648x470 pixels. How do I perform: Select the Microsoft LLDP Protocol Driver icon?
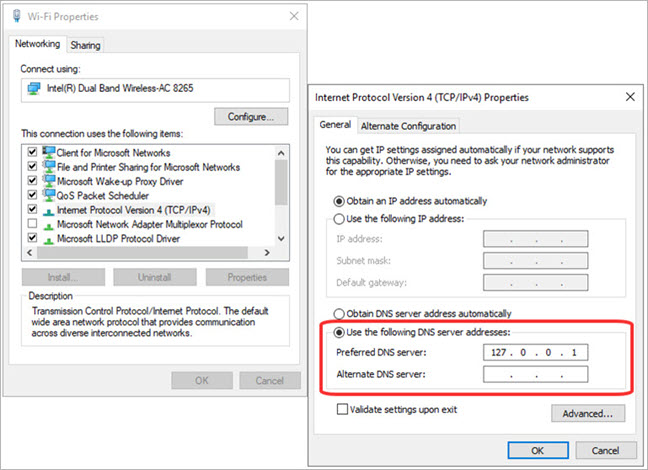pyautogui.click(x=47, y=239)
